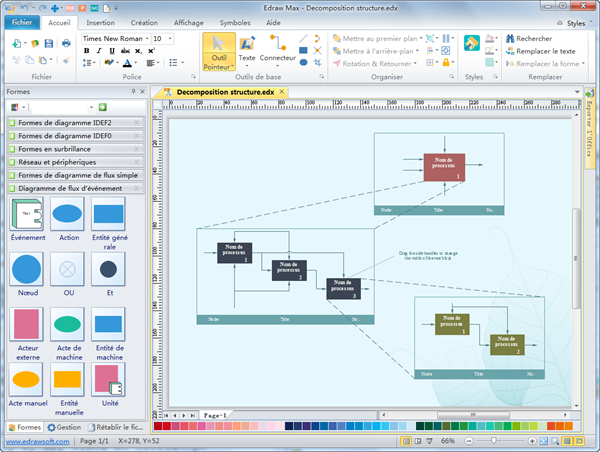This screenshot has height=452, width=600.
Task: Select the Connecteur tool
Action: click(x=278, y=50)
